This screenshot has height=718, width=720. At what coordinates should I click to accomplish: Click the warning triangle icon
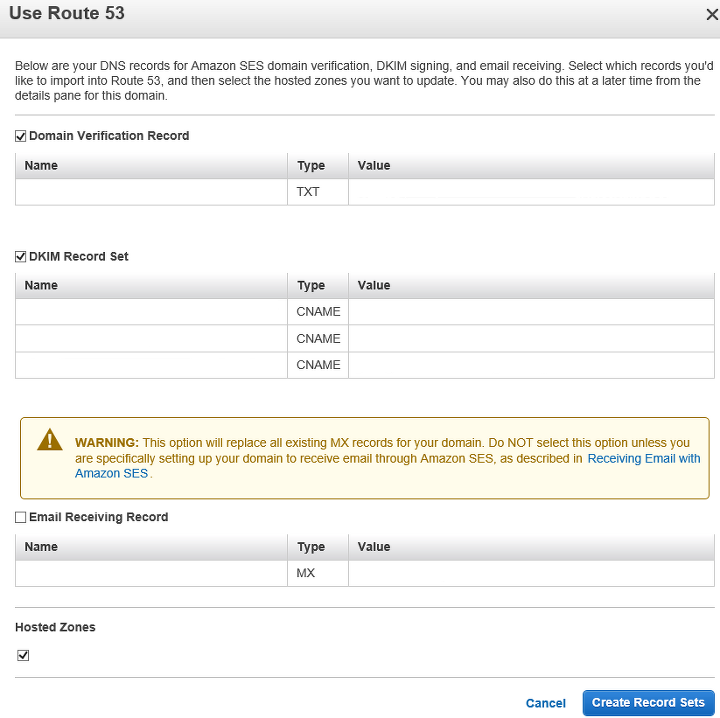50,439
